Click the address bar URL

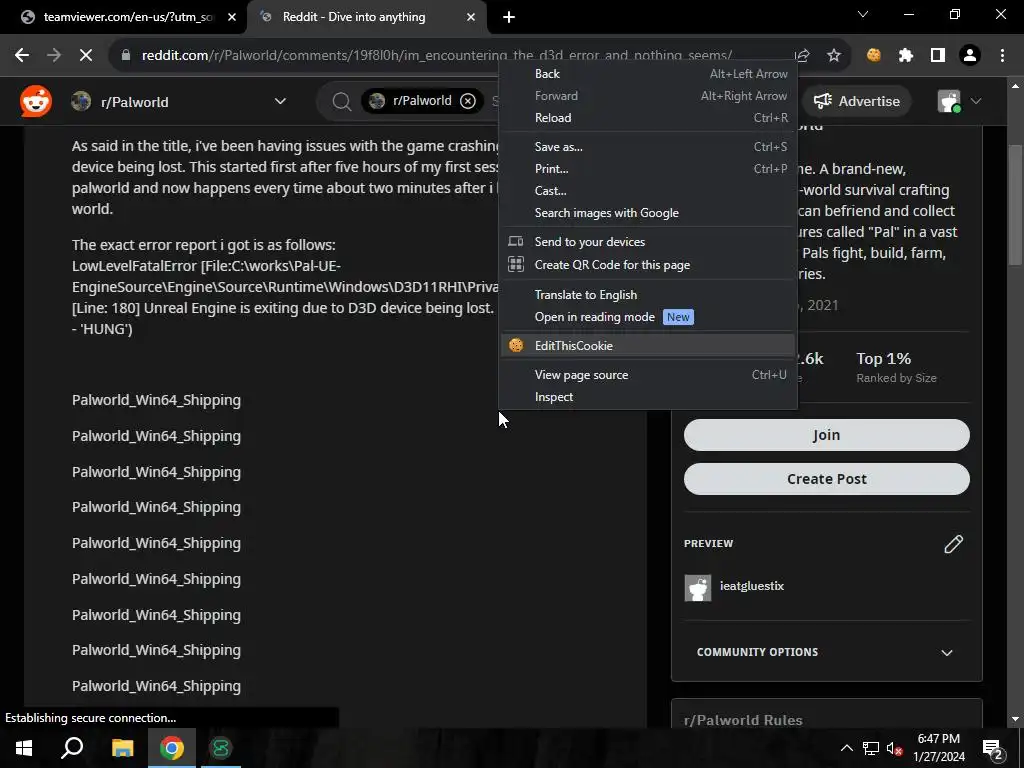point(436,56)
